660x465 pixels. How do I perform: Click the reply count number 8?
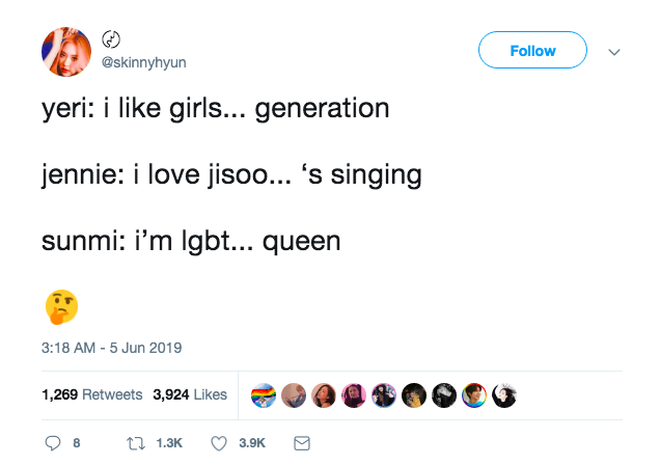pos(76,443)
